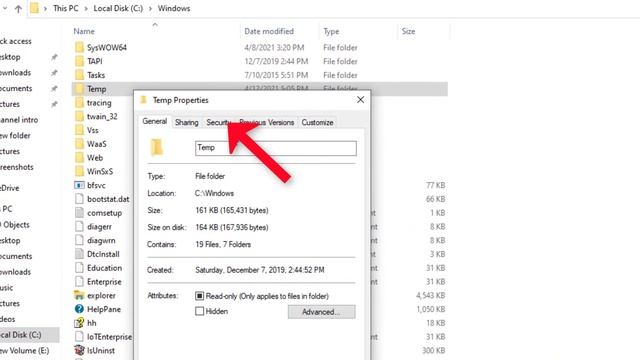Click the IoTEnterprise file icon
Viewport: 640px width, 360px height.
click(79, 337)
